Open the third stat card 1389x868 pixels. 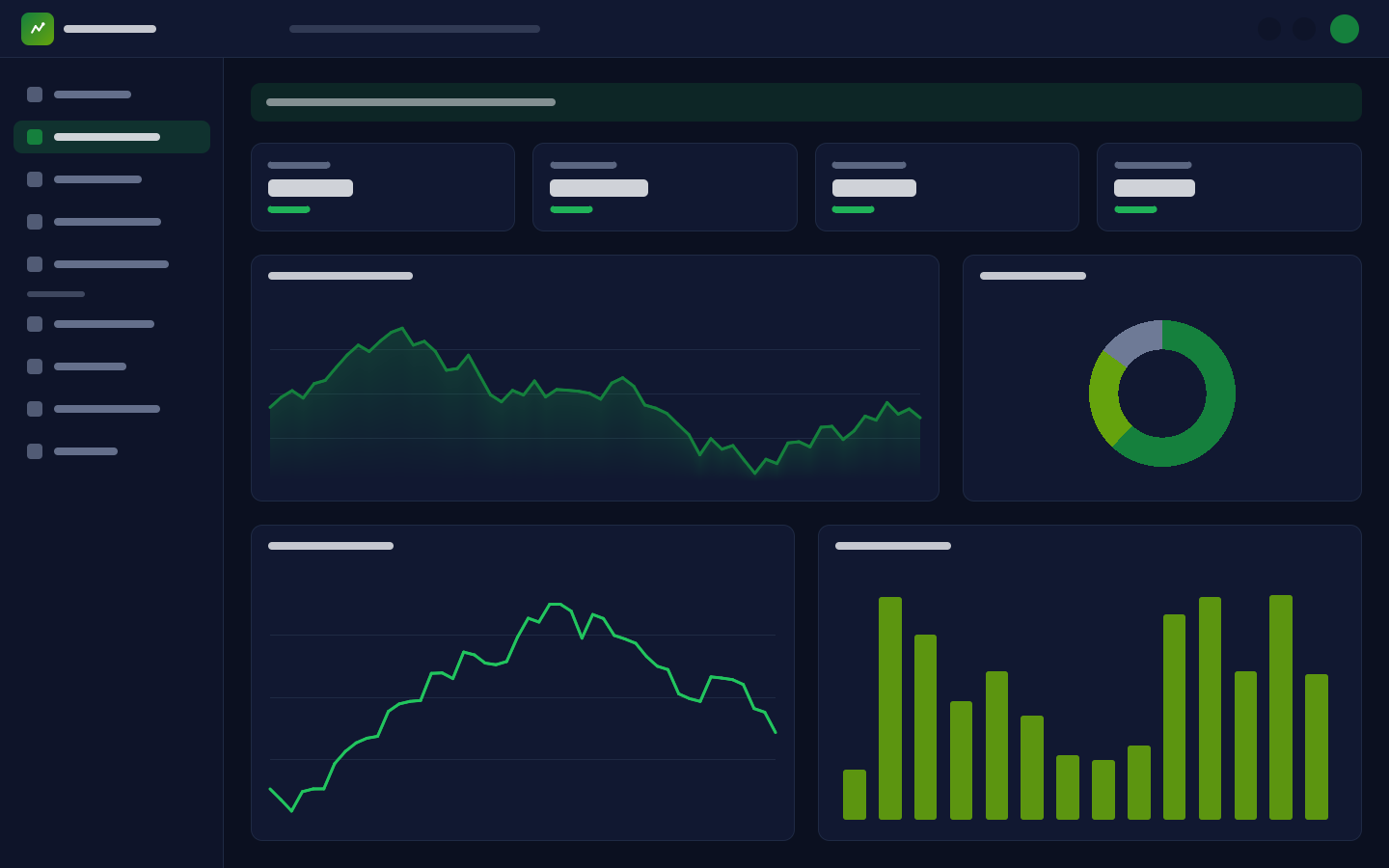tap(947, 187)
